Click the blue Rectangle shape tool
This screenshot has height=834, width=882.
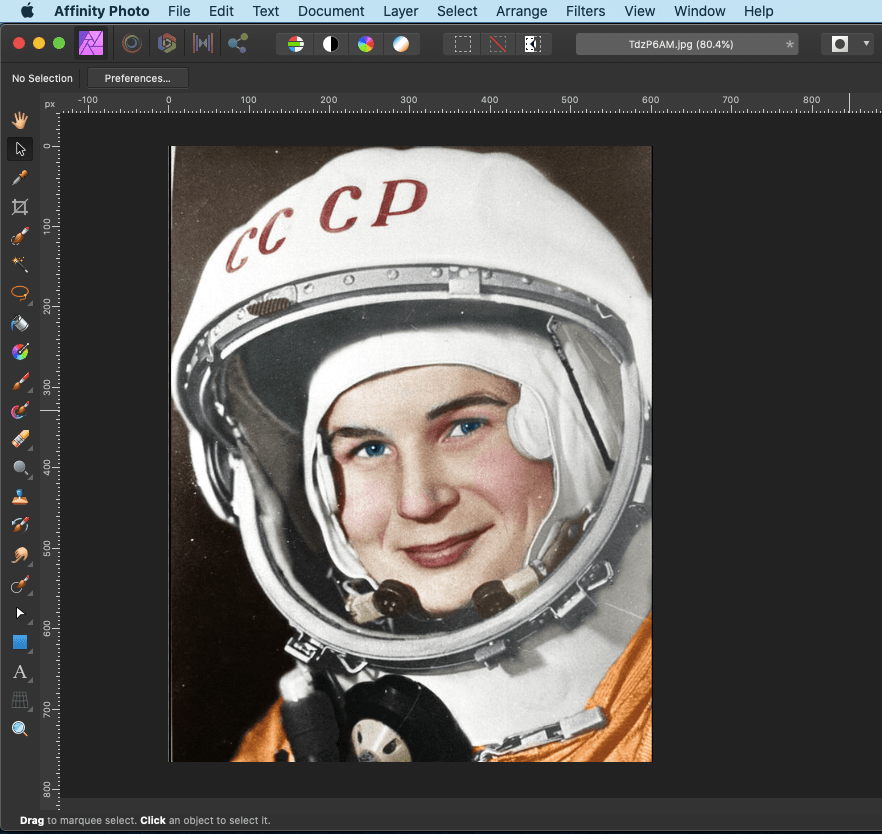tap(19, 642)
